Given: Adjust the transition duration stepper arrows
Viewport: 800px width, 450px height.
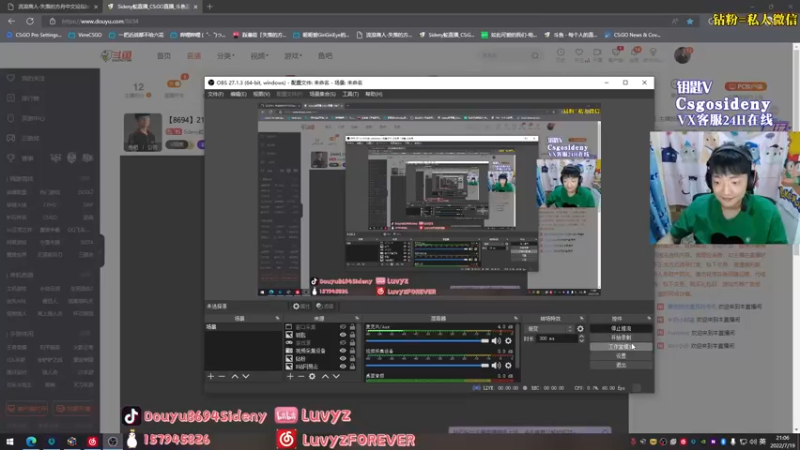Looking at the screenshot, I should click(x=581, y=338).
